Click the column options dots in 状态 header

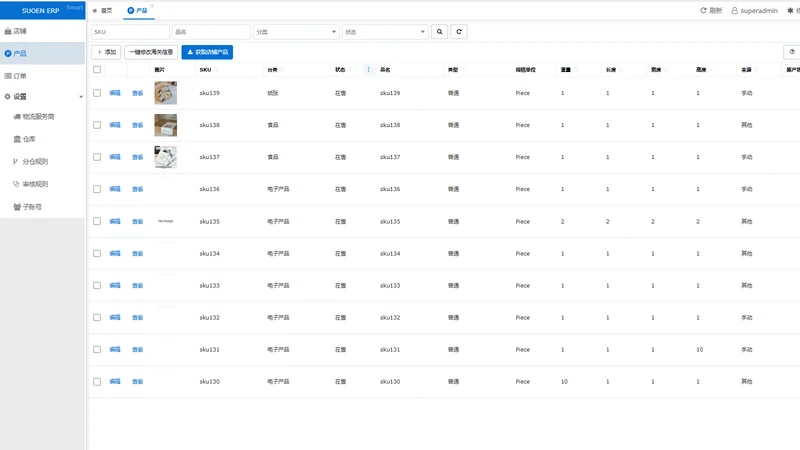368,69
